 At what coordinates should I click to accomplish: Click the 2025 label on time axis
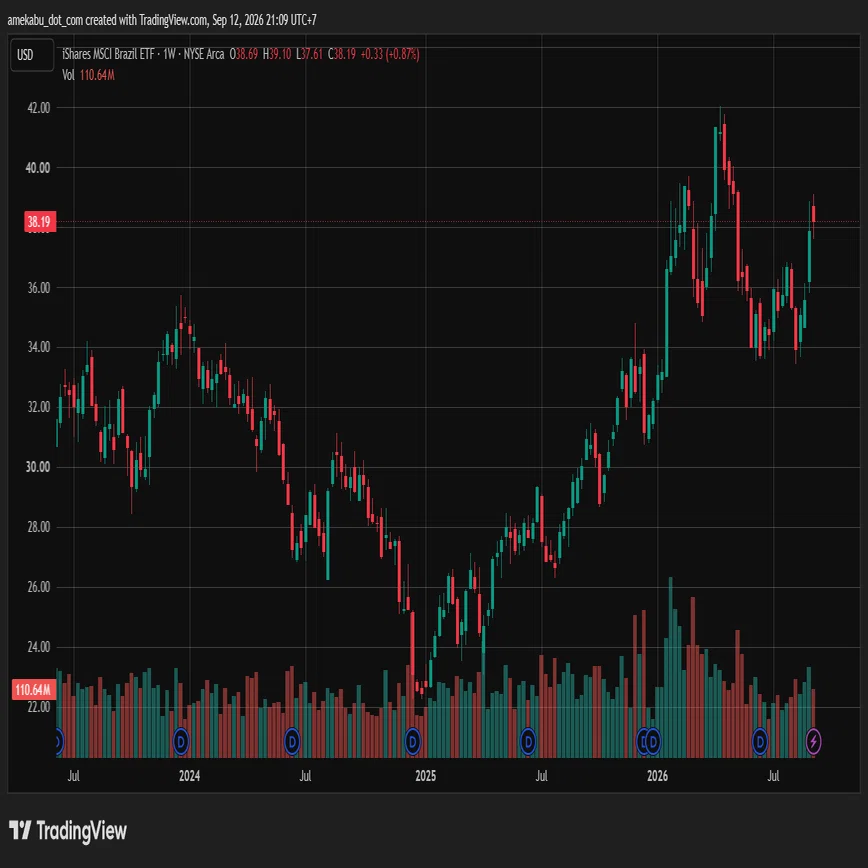tap(425, 776)
